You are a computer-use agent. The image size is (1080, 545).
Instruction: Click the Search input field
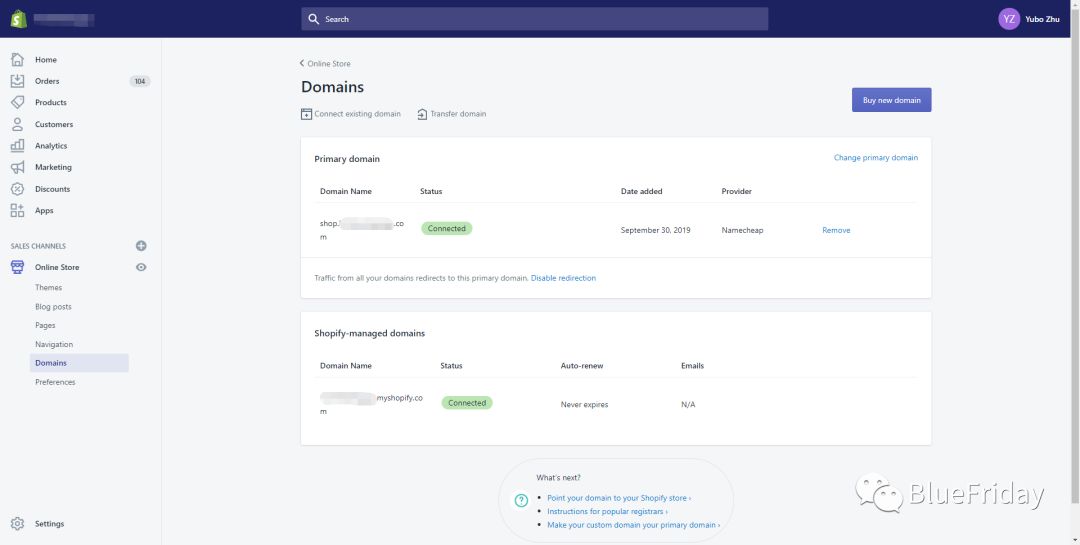[x=534, y=19]
